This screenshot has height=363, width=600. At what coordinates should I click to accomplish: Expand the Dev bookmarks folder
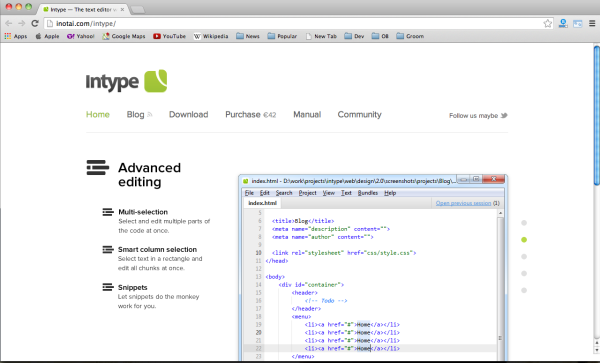point(354,36)
